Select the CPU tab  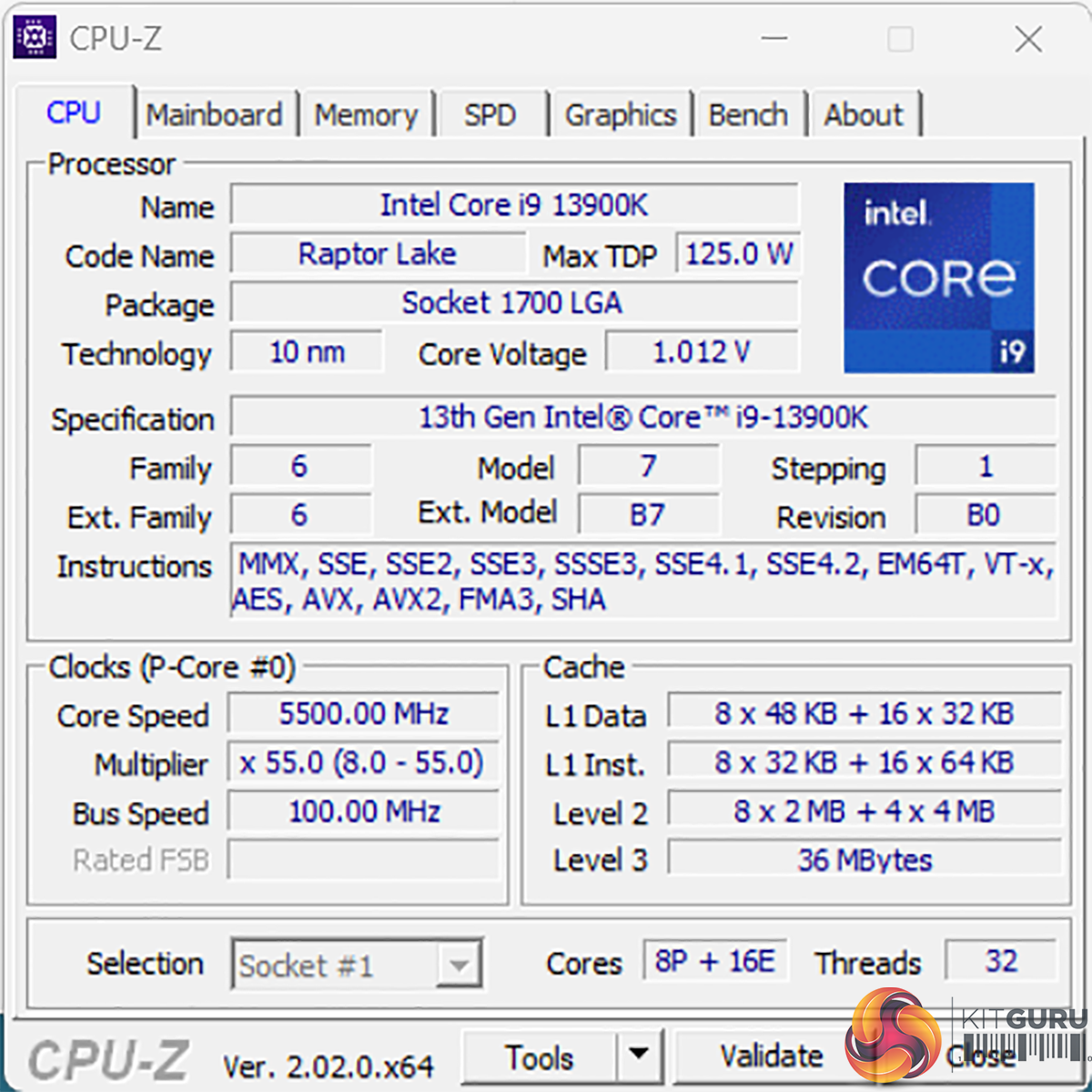[74, 113]
